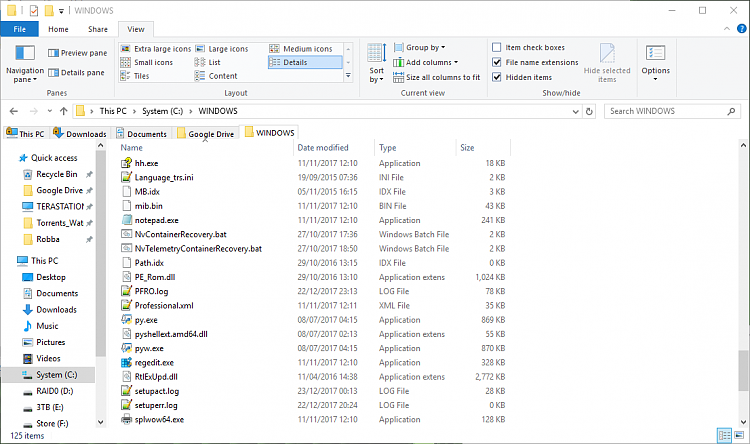The image size is (750, 444).
Task: Switch to the Google Drive folder tab
Action: (206, 133)
